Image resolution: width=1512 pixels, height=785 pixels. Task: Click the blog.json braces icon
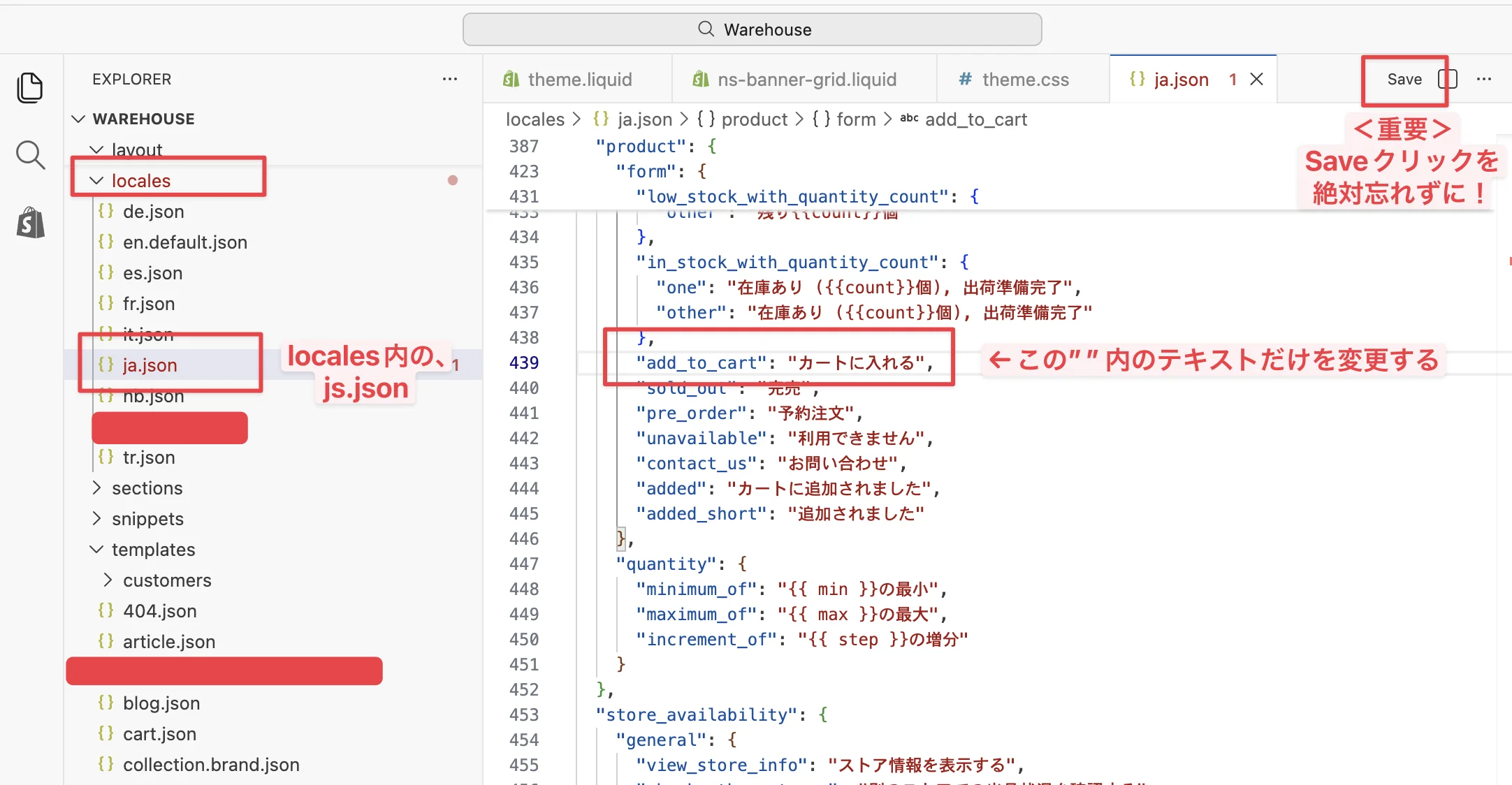pos(106,703)
